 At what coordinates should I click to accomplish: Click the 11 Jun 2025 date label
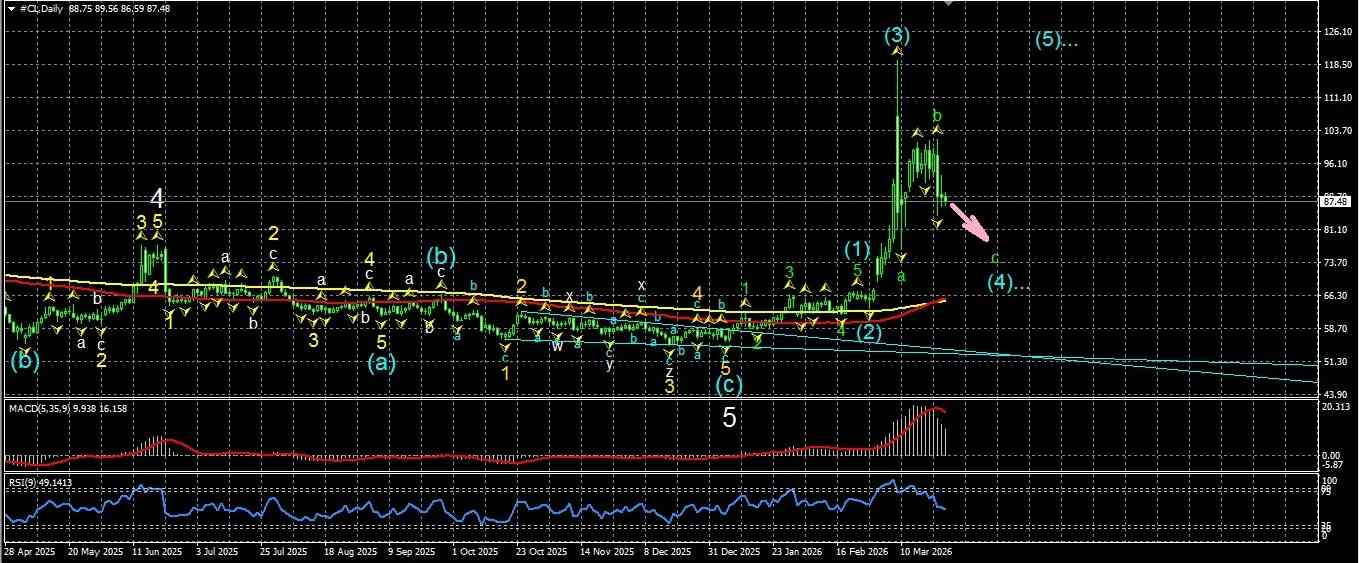point(157,551)
